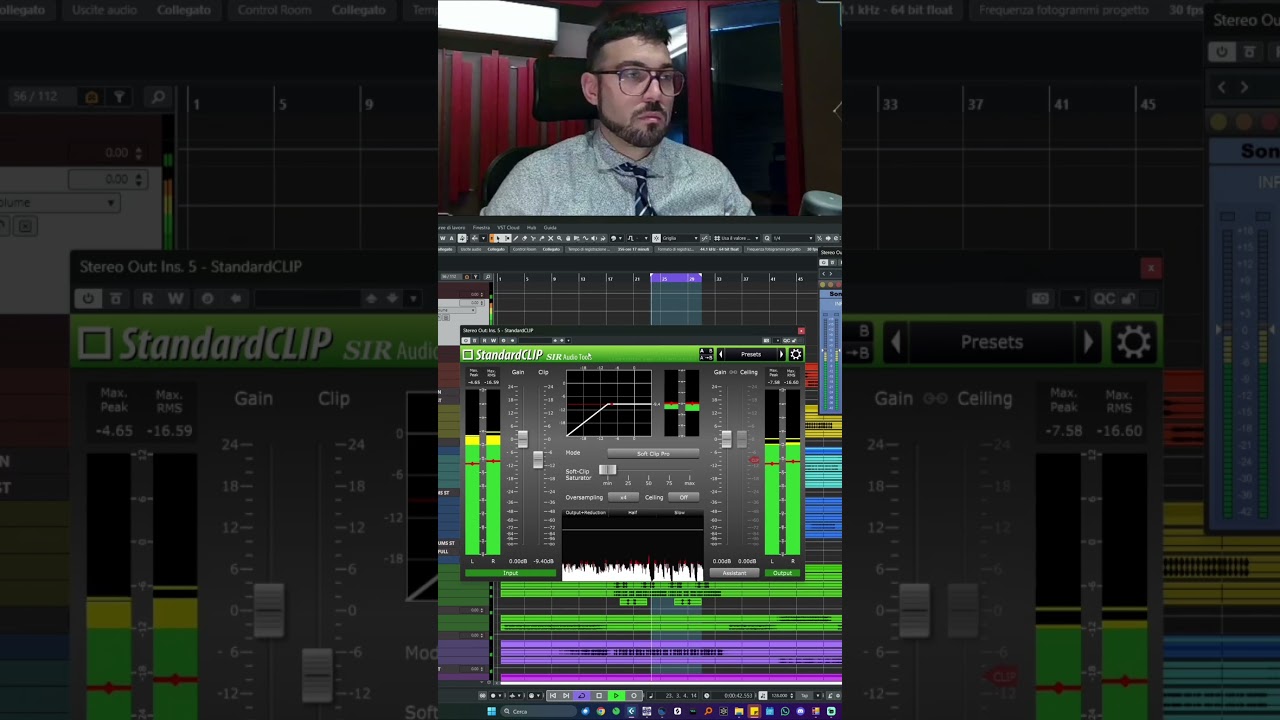
Task: Open Discord from the taskbar
Action: point(800,712)
